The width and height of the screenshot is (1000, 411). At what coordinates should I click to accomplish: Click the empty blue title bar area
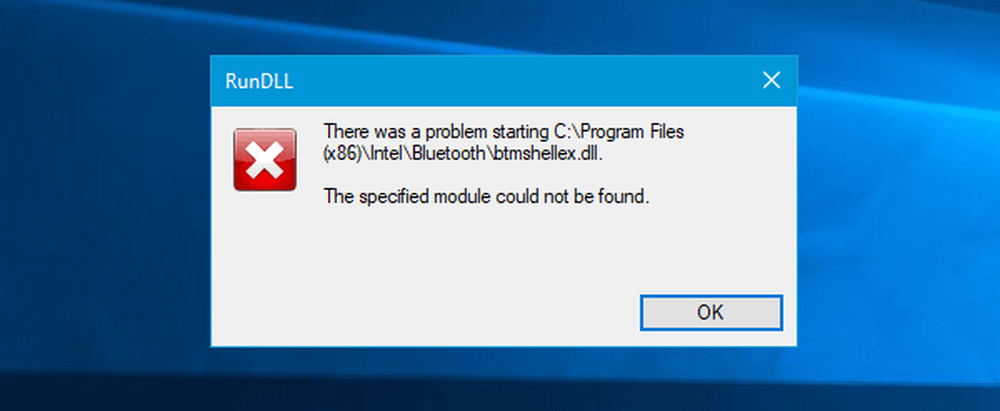click(523, 81)
